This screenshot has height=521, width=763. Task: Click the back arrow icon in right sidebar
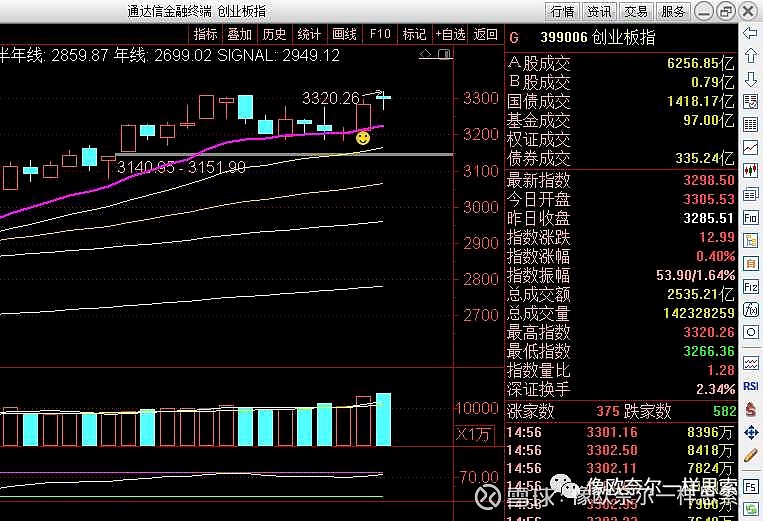pos(750,33)
